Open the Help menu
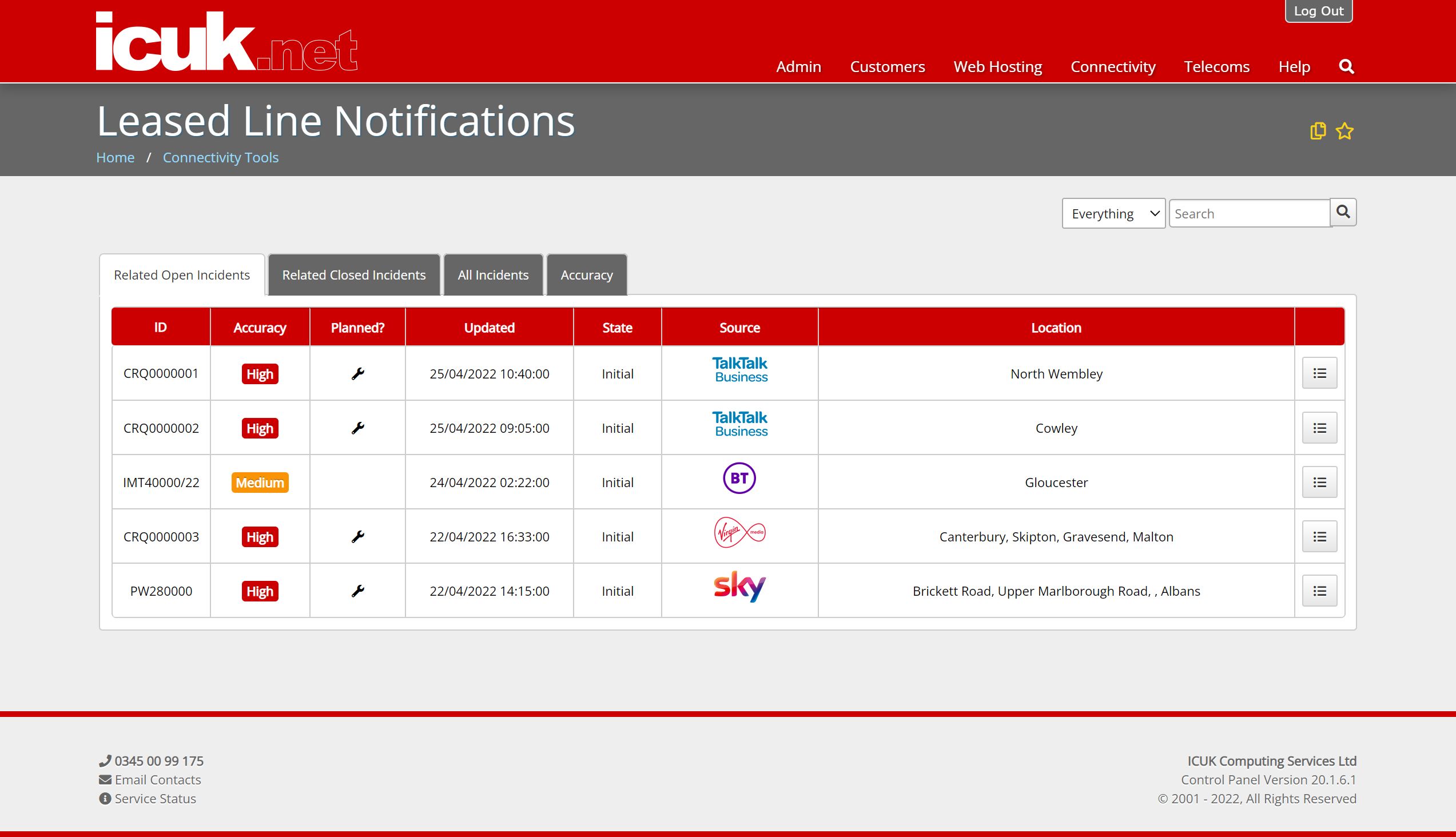1456x837 pixels. click(x=1294, y=67)
